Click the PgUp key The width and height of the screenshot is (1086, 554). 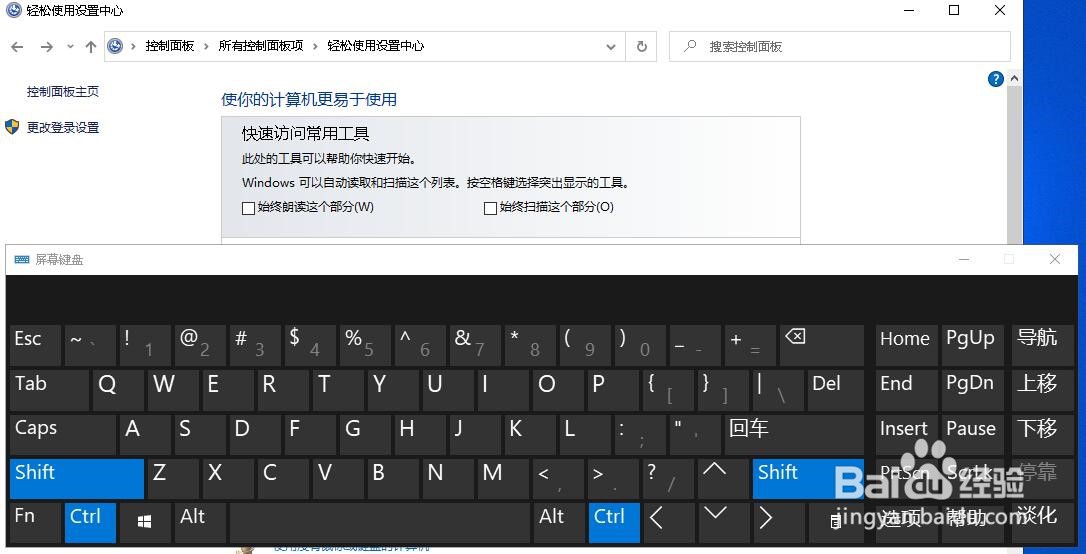click(972, 345)
